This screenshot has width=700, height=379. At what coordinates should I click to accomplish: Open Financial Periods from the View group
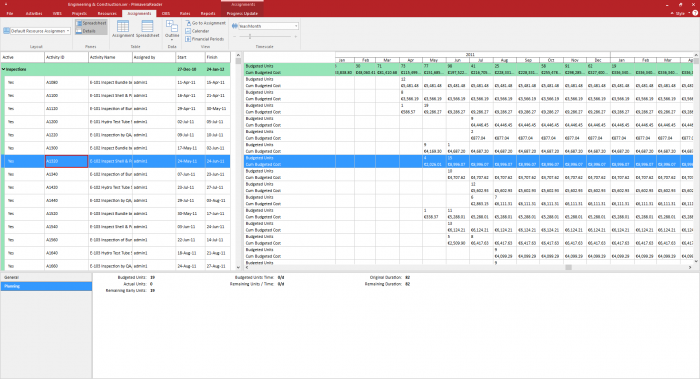pyautogui.click(x=204, y=39)
